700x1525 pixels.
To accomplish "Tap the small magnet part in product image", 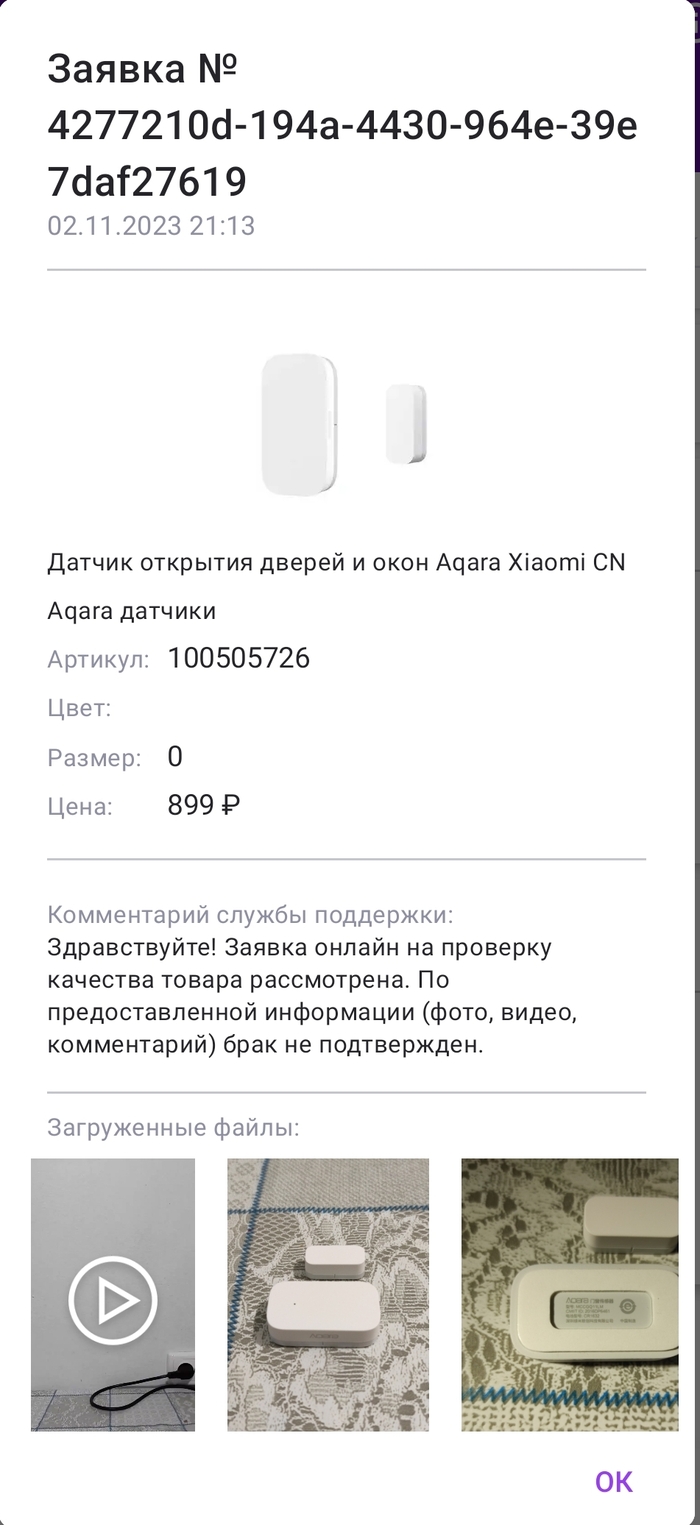I will tap(406, 424).
